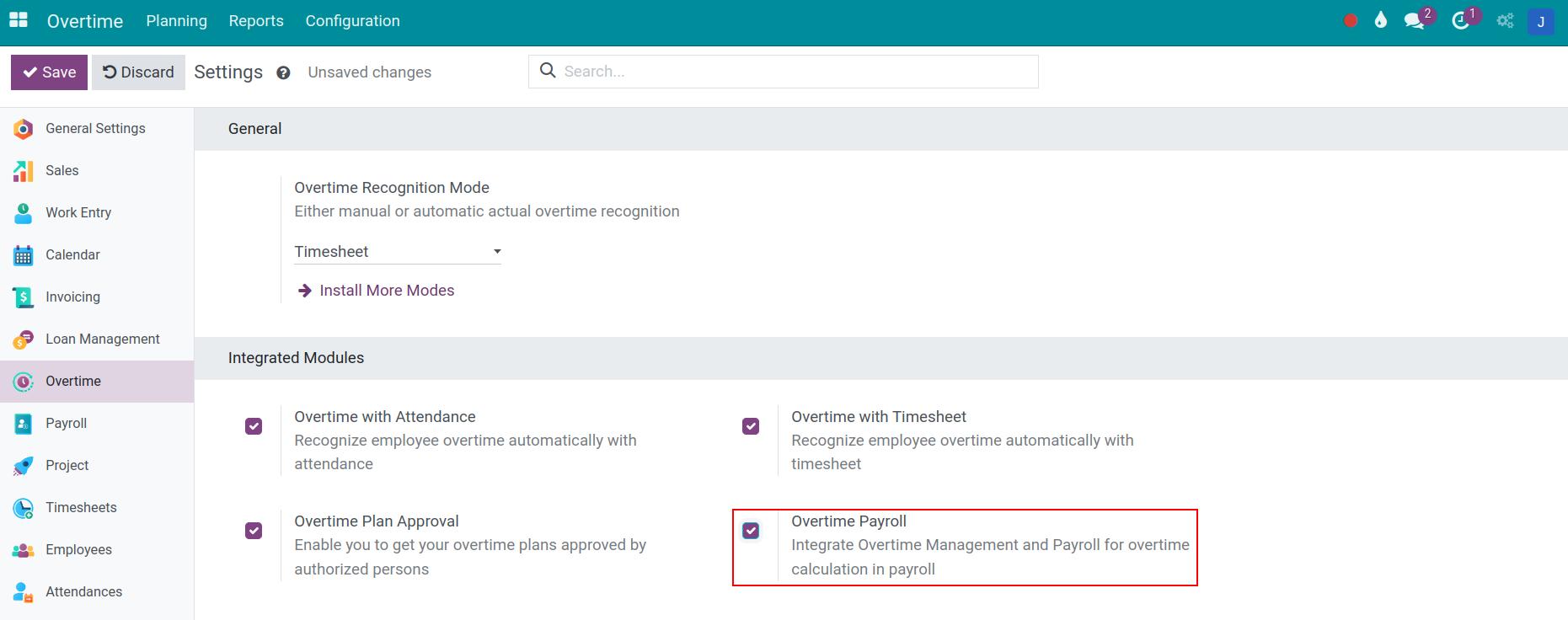Disable Overtime Payroll checkbox
This screenshot has height=620, width=1568.
[x=751, y=531]
